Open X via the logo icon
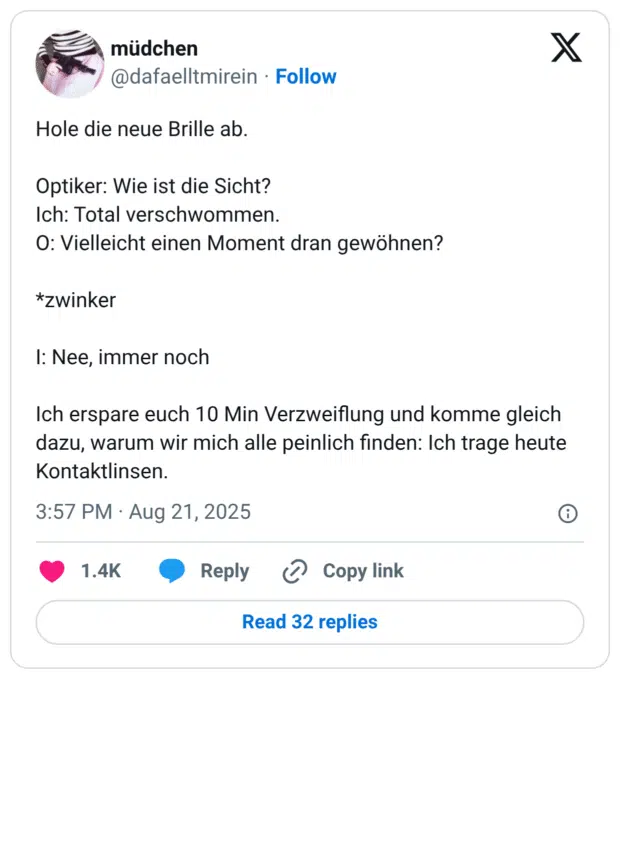This screenshot has height=862, width=620. tap(566, 47)
